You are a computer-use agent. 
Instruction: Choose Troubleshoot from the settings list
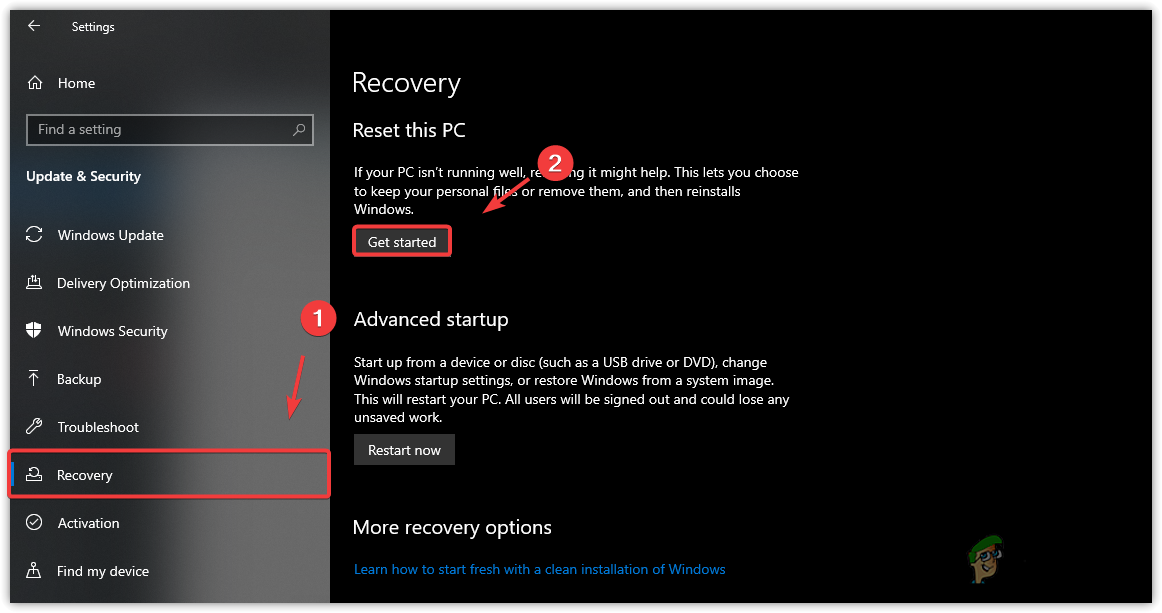[97, 427]
